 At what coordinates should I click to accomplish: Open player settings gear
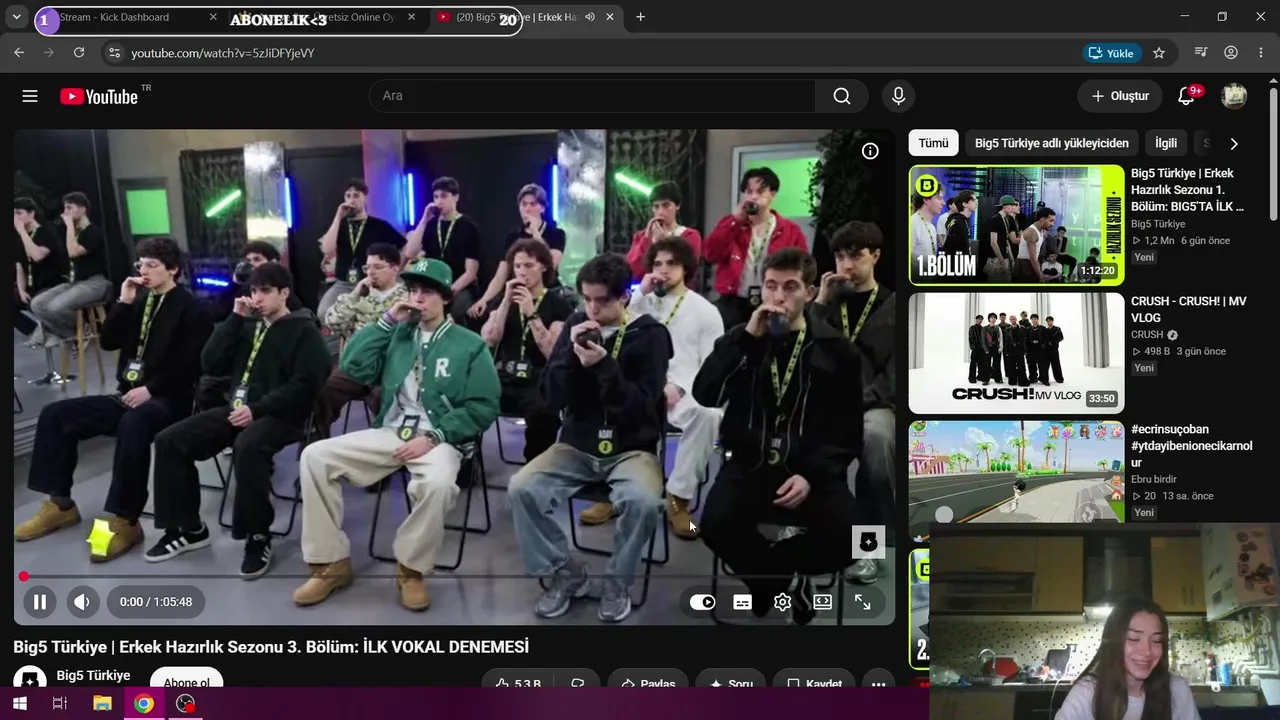click(782, 602)
